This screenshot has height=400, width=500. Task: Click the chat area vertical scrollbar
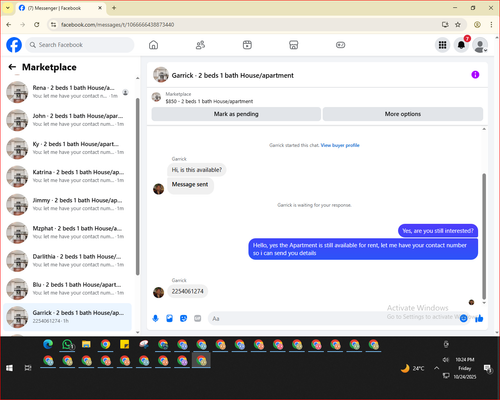(484, 236)
